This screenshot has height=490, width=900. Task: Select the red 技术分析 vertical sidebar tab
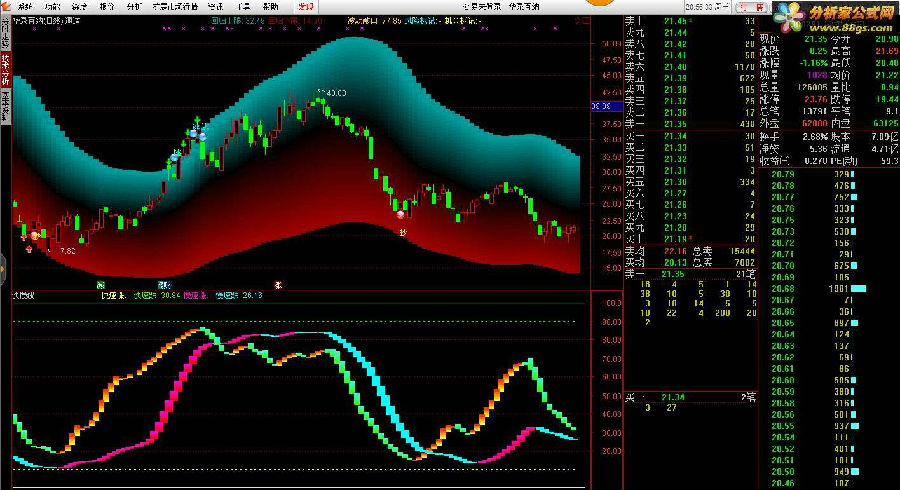point(5,70)
